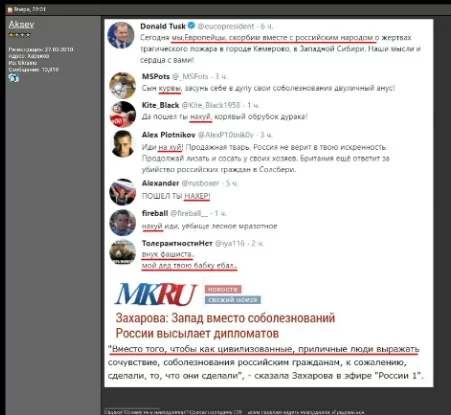This screenshot has height=415, width=451.
Task: Click the verified badge next to Donald Tusk
Action: pyautogui.click(x=191, y=25)
